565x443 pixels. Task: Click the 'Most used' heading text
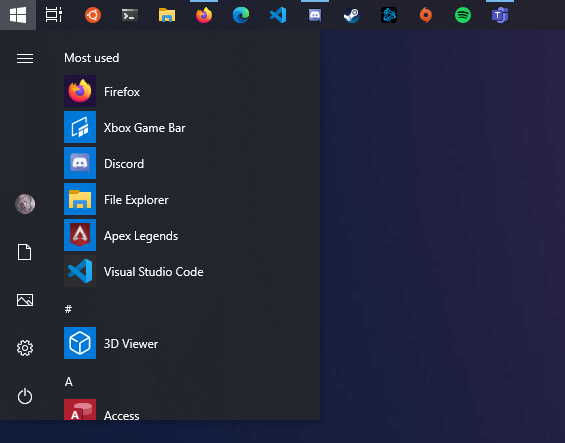92,58
